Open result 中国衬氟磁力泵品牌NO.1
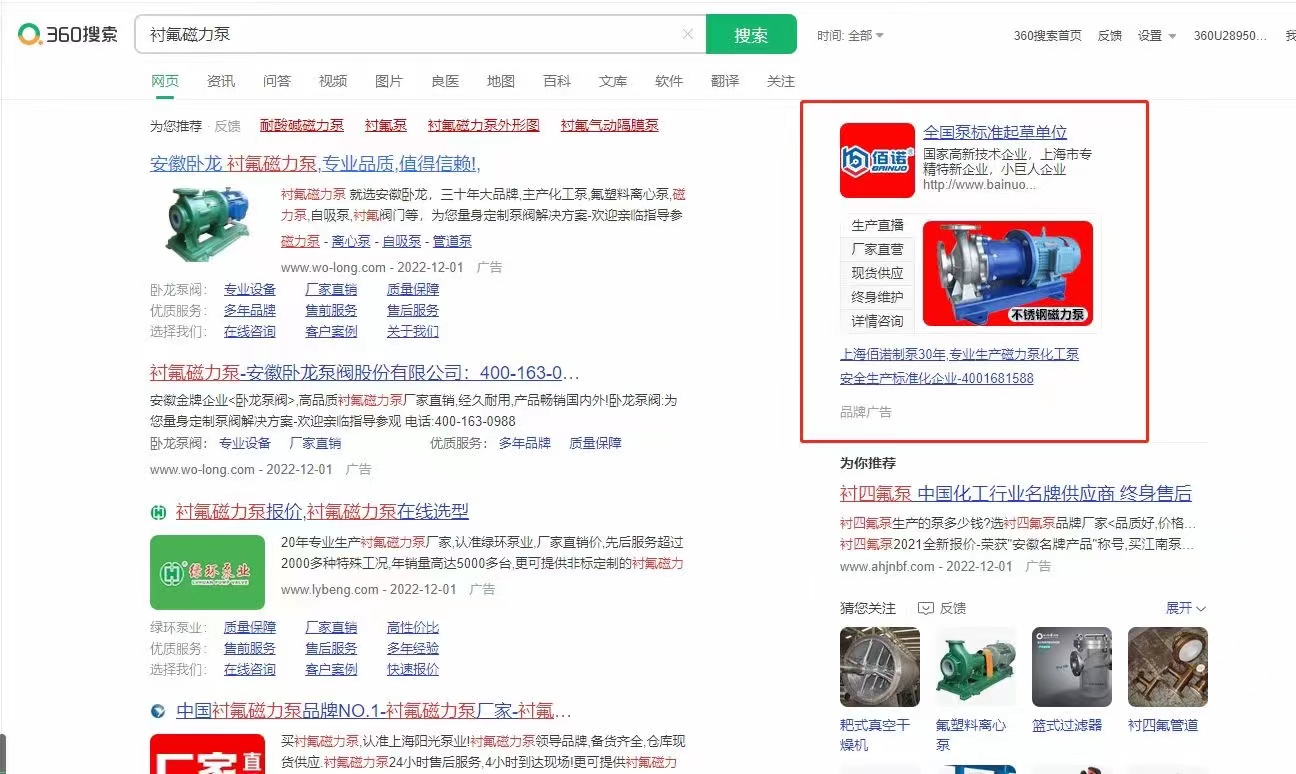The height and width of the screenshot is (774, 1296). pos(374,711)
